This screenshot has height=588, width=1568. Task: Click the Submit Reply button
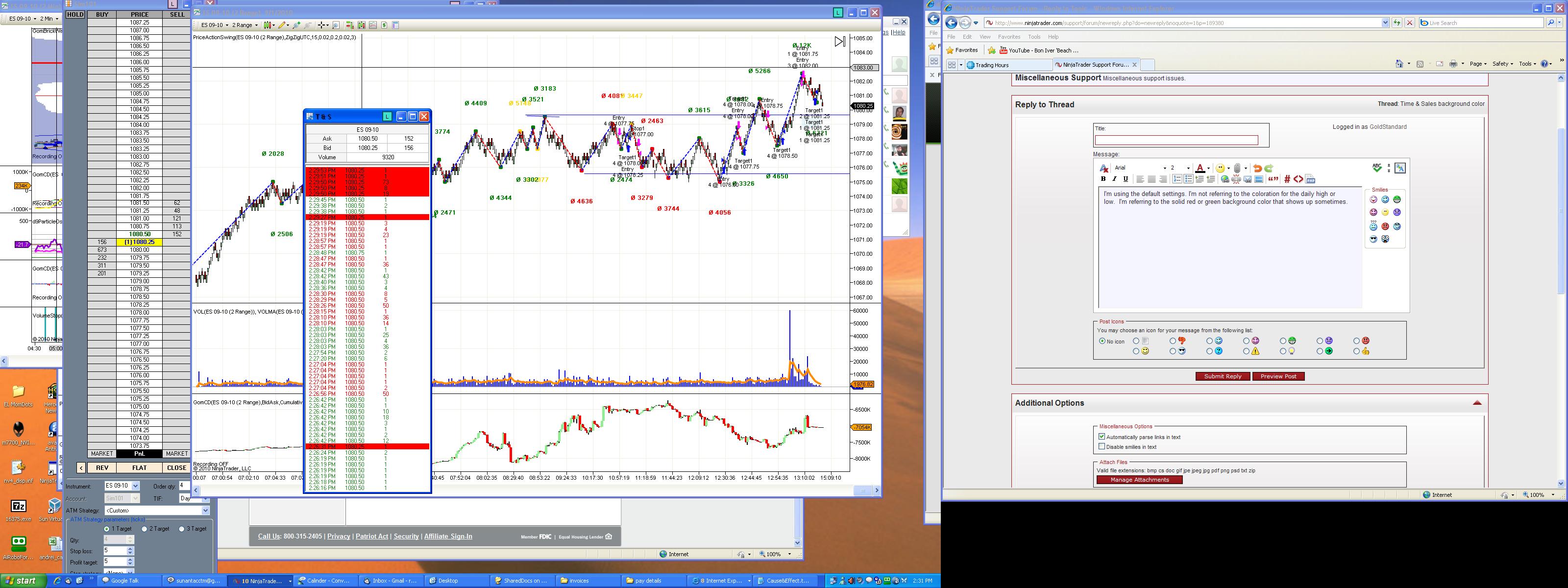tap(1222, 376)
